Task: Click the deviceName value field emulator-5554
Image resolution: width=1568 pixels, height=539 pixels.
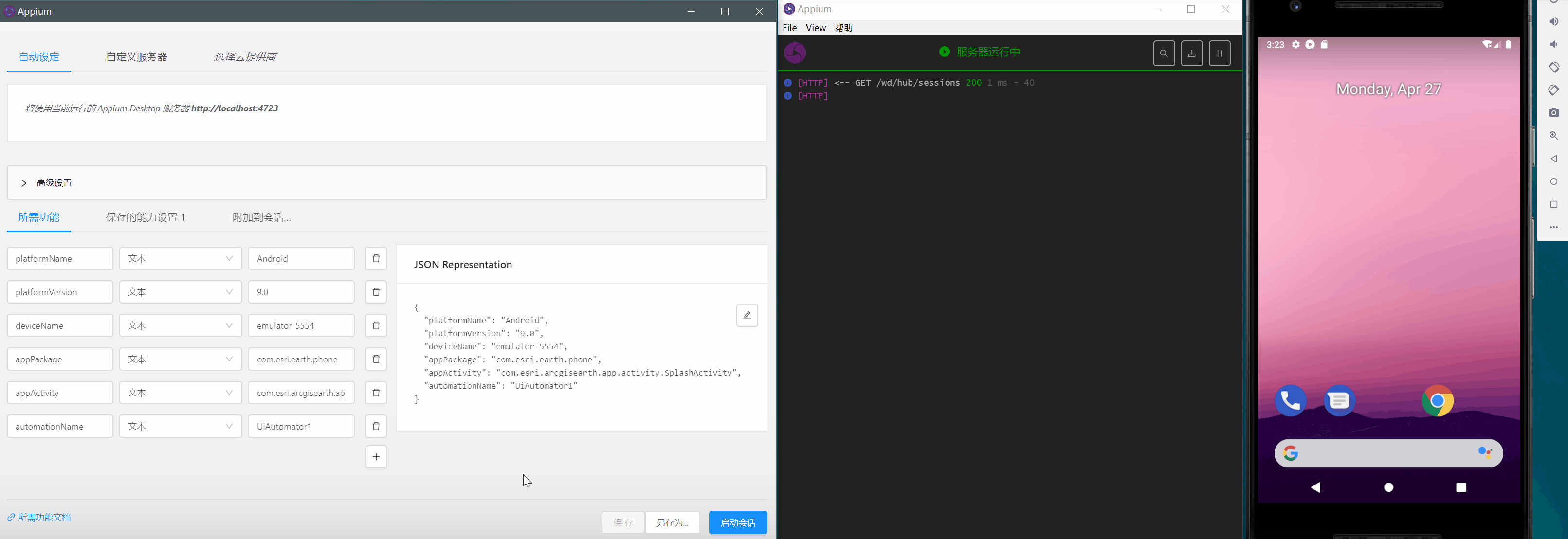Action: (301, 325)
